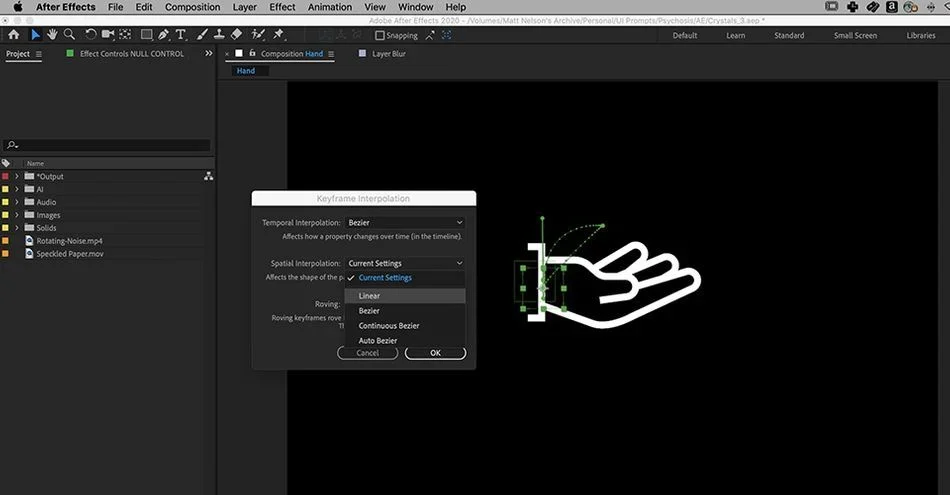The image size is (950, 495).
Task: Select the Brush tool
Action: [202, 35]
